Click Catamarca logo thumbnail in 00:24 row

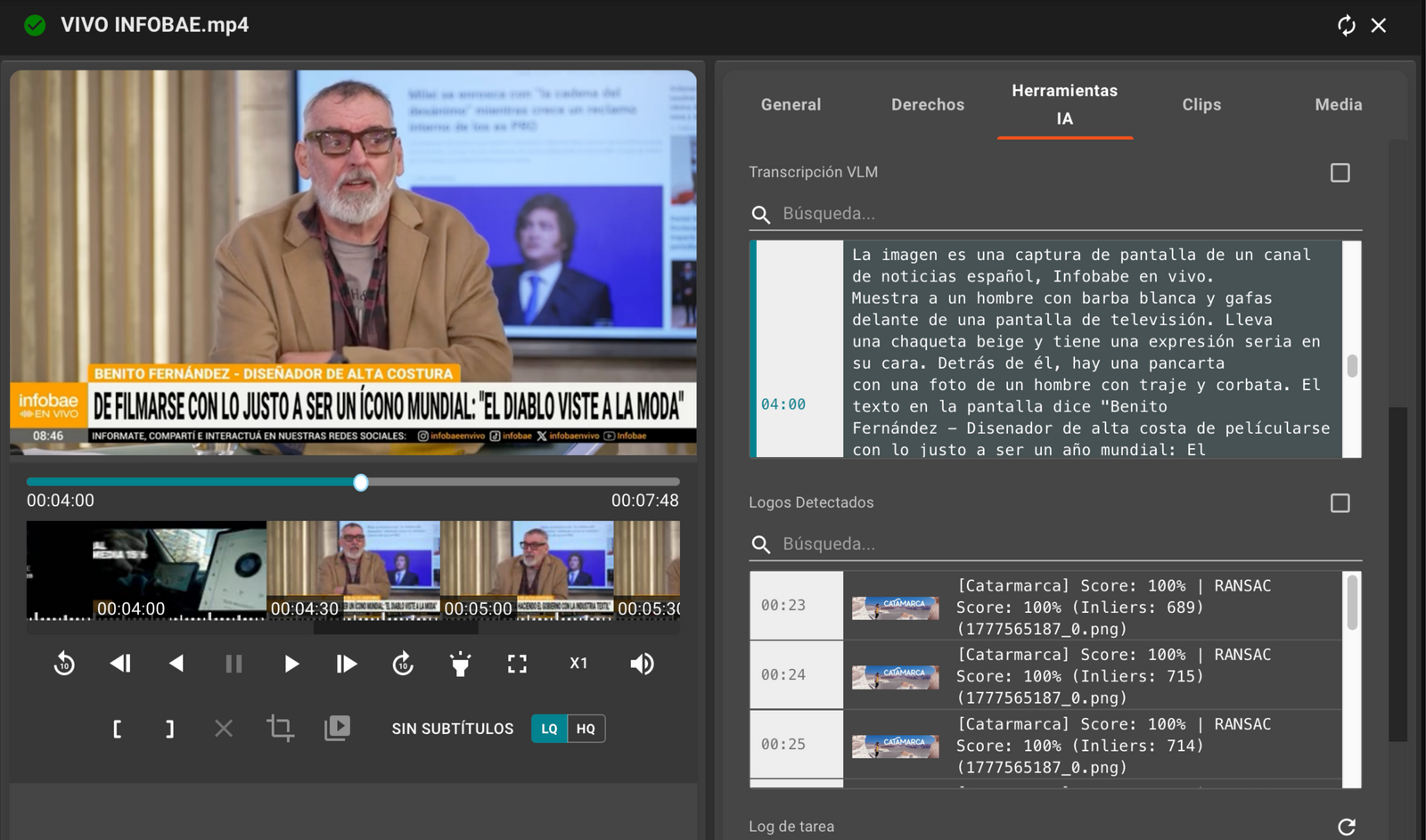[895, 677]
